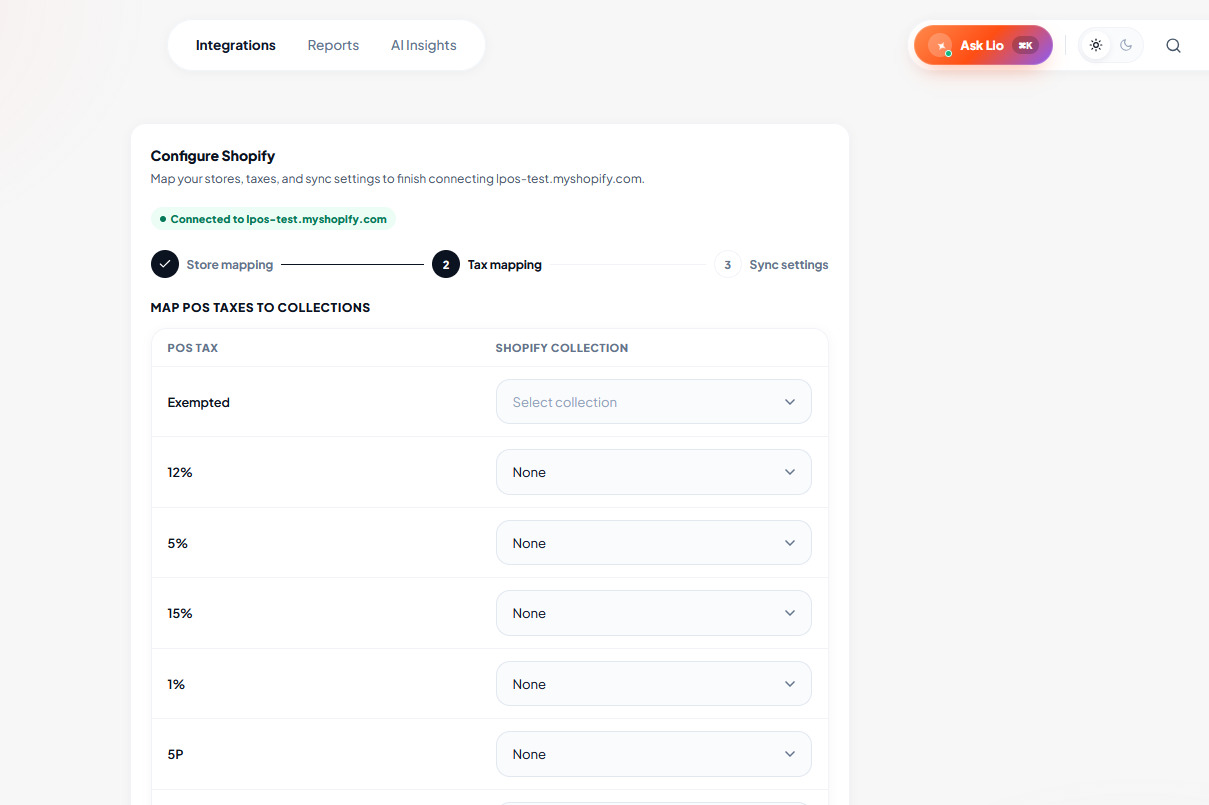The width and height of the screenshot is (1209, 805).
Task: Open collection dropdown for 15% tax
Action: click(x=654, y=613)
